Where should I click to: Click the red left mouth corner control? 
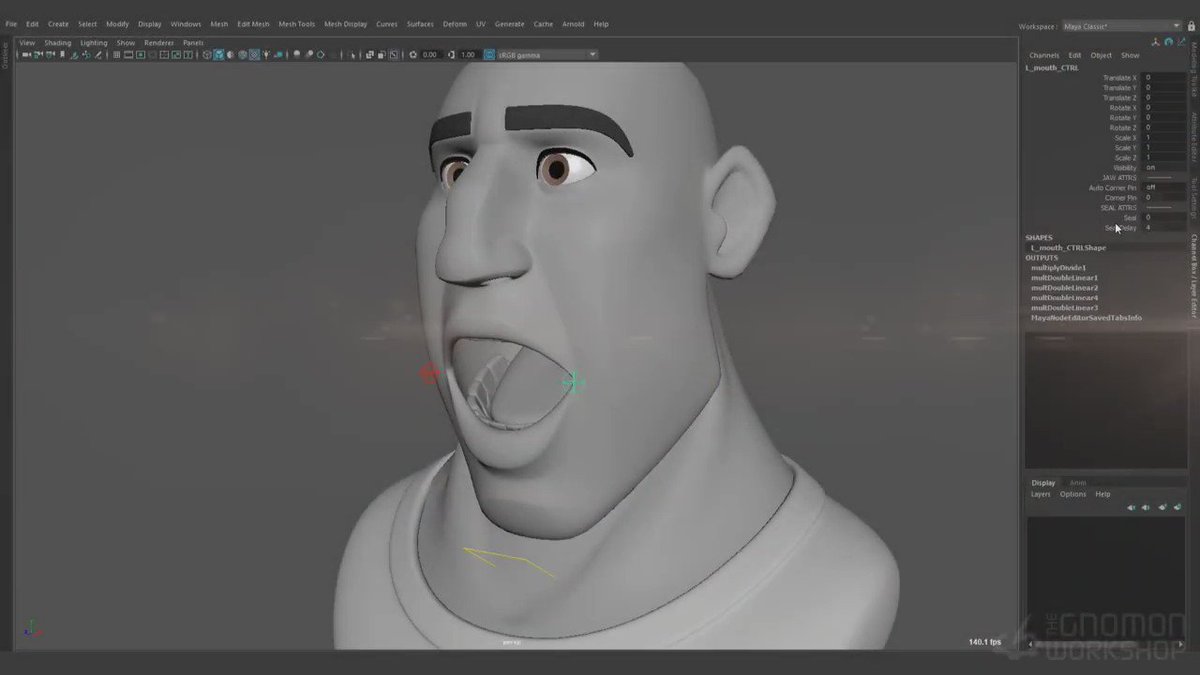430,374
